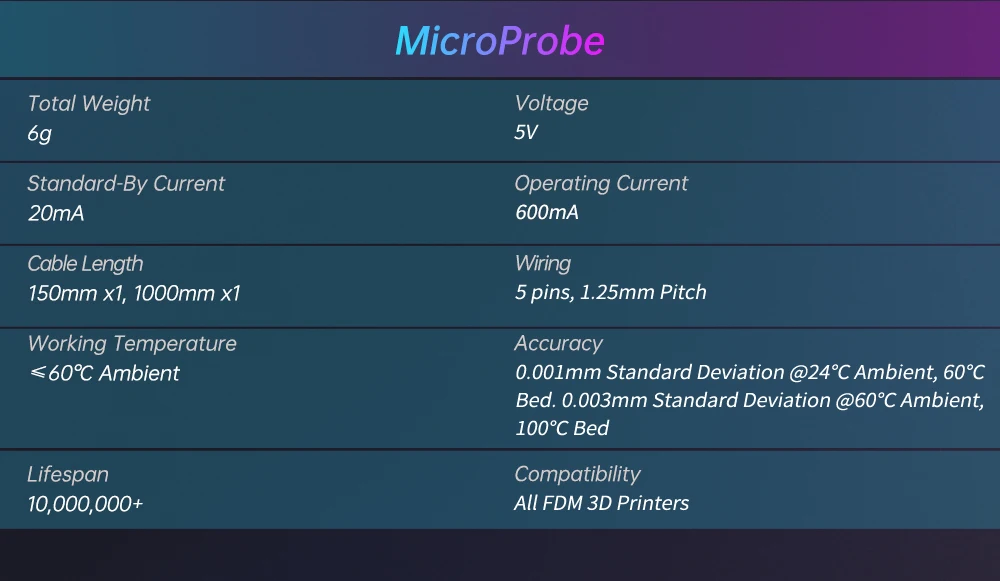Click the MicroProbe title heading
This screenshot has width=1000, height=581.
pos(499,41)
